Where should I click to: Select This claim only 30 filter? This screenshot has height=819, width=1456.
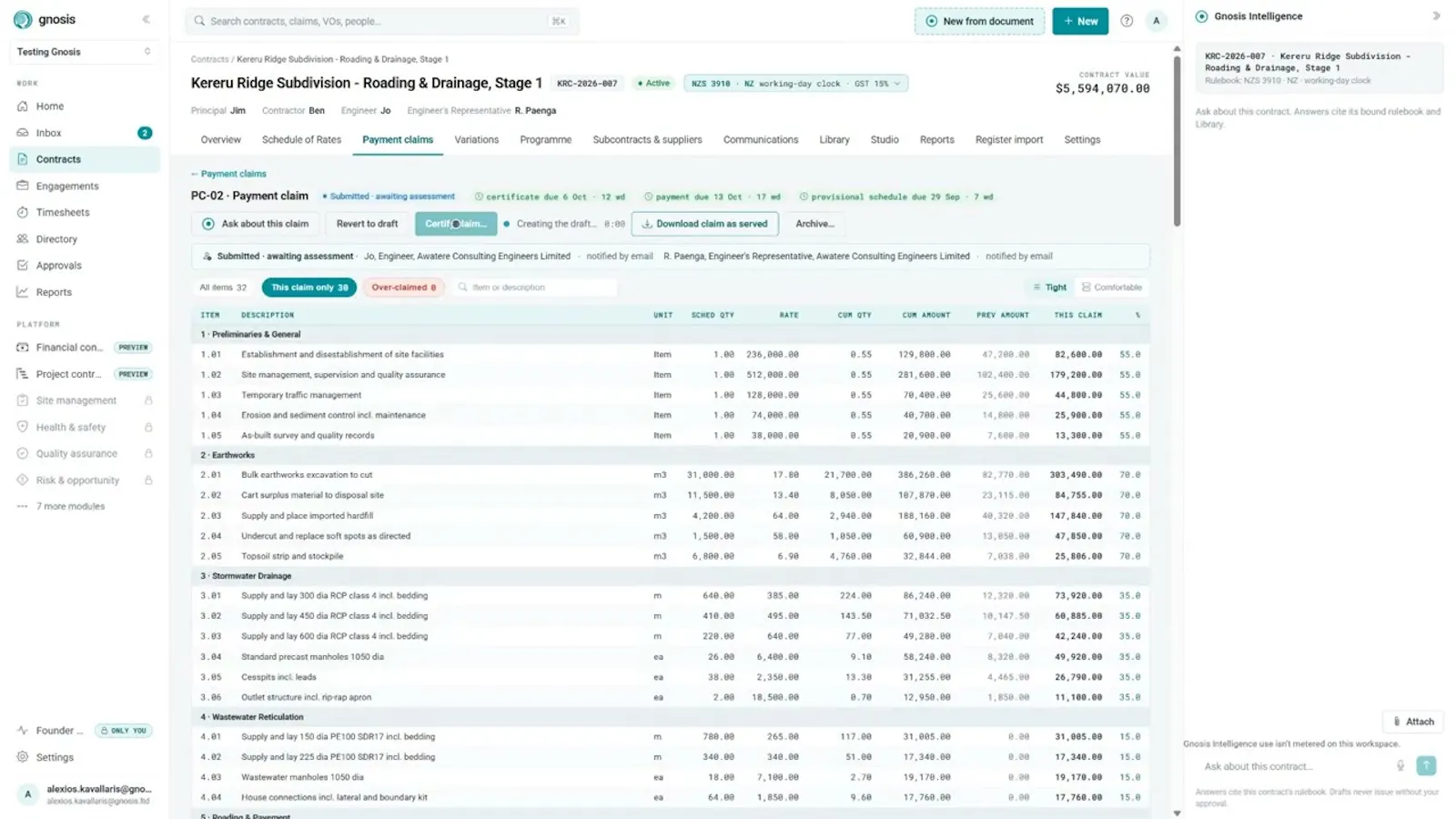tap(309, 288)
